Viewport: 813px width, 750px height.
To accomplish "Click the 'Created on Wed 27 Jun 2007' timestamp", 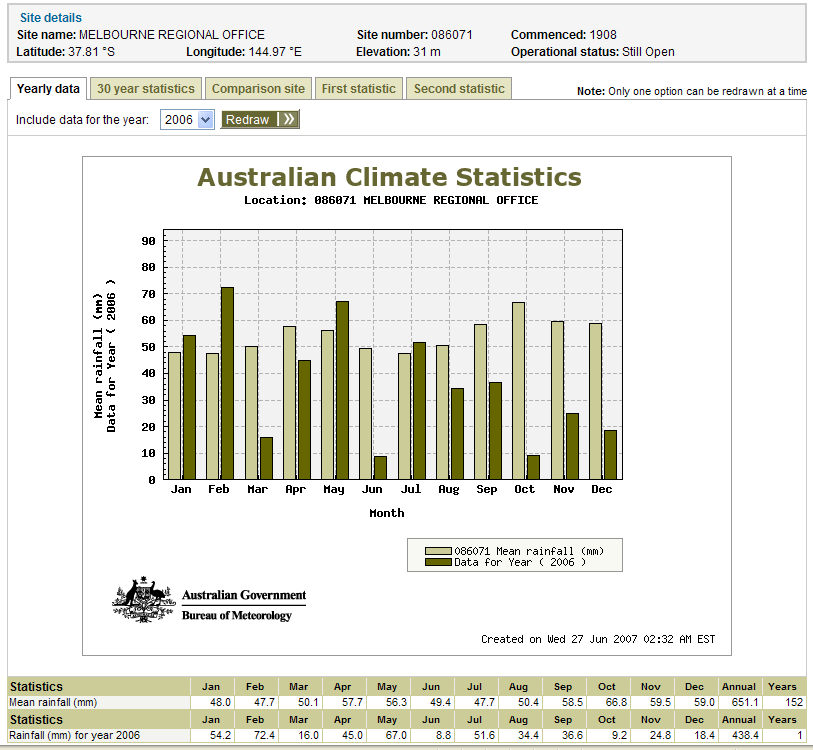I will pos(598,639).
